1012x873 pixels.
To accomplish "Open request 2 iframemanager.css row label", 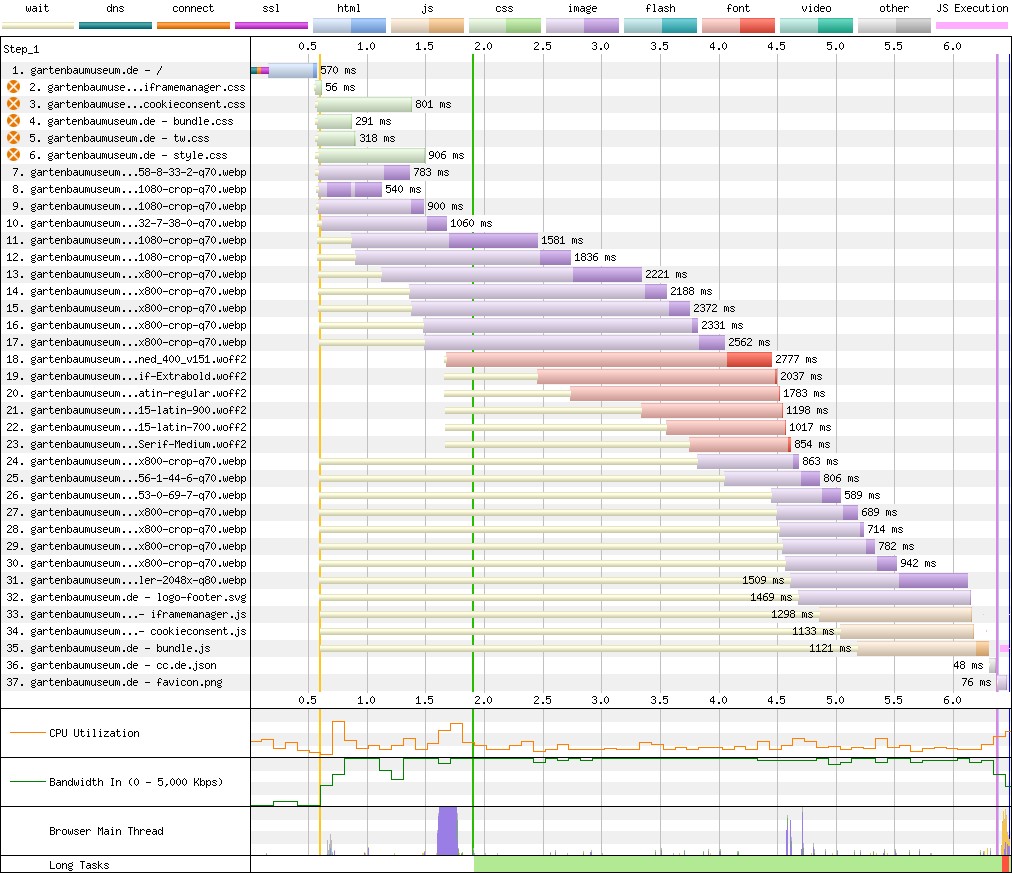I will [137, 87].
